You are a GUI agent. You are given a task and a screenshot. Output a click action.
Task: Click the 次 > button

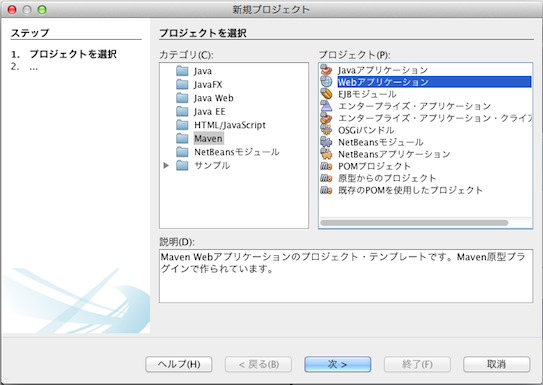click(338, 364)
